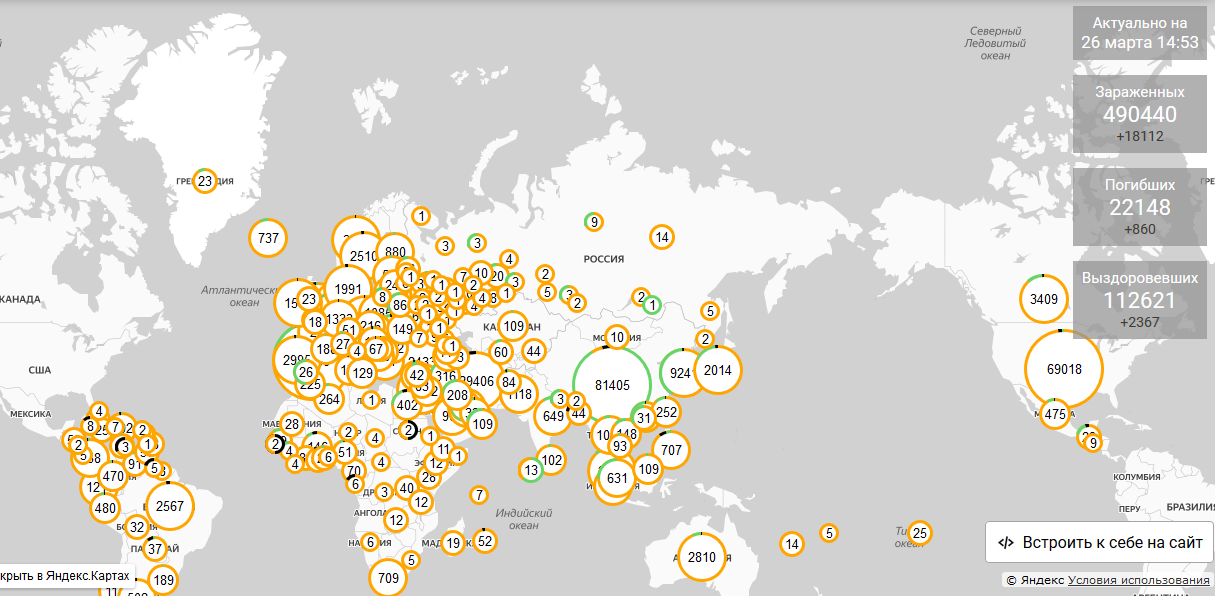Open the 475 Mexico case marker

(1055, 414)
